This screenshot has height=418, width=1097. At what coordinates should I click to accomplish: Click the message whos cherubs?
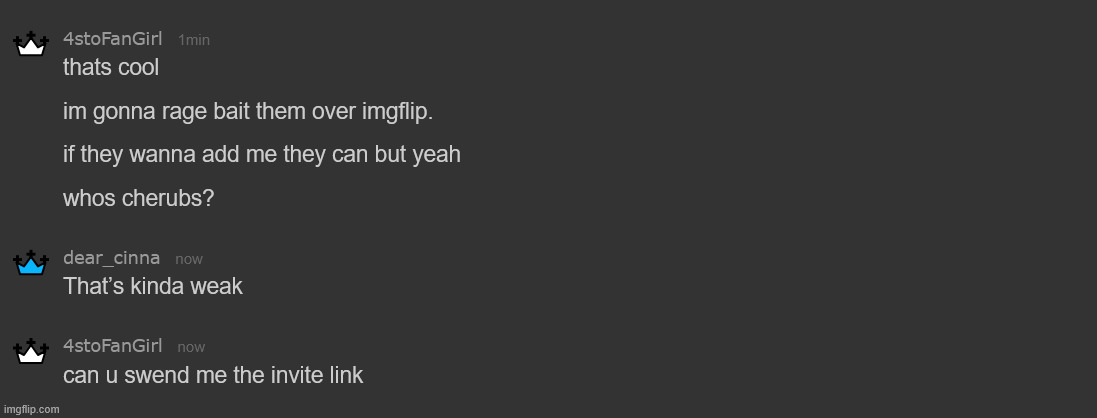[139, 198]
